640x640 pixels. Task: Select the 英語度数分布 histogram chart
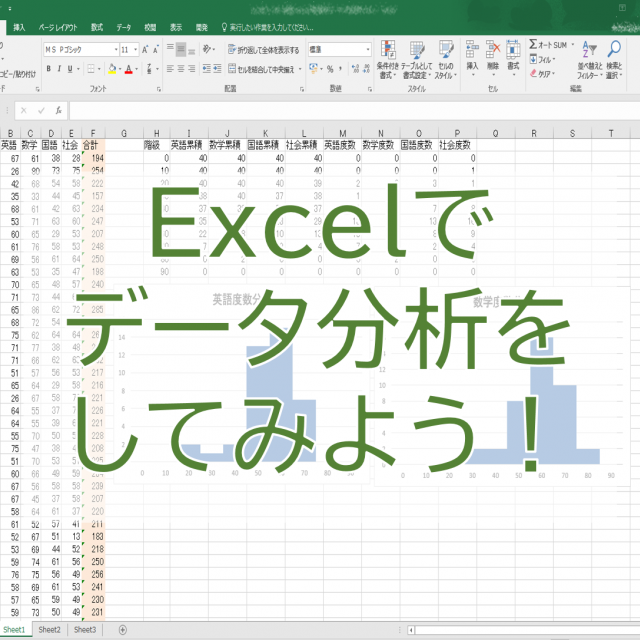pos(242,385)
